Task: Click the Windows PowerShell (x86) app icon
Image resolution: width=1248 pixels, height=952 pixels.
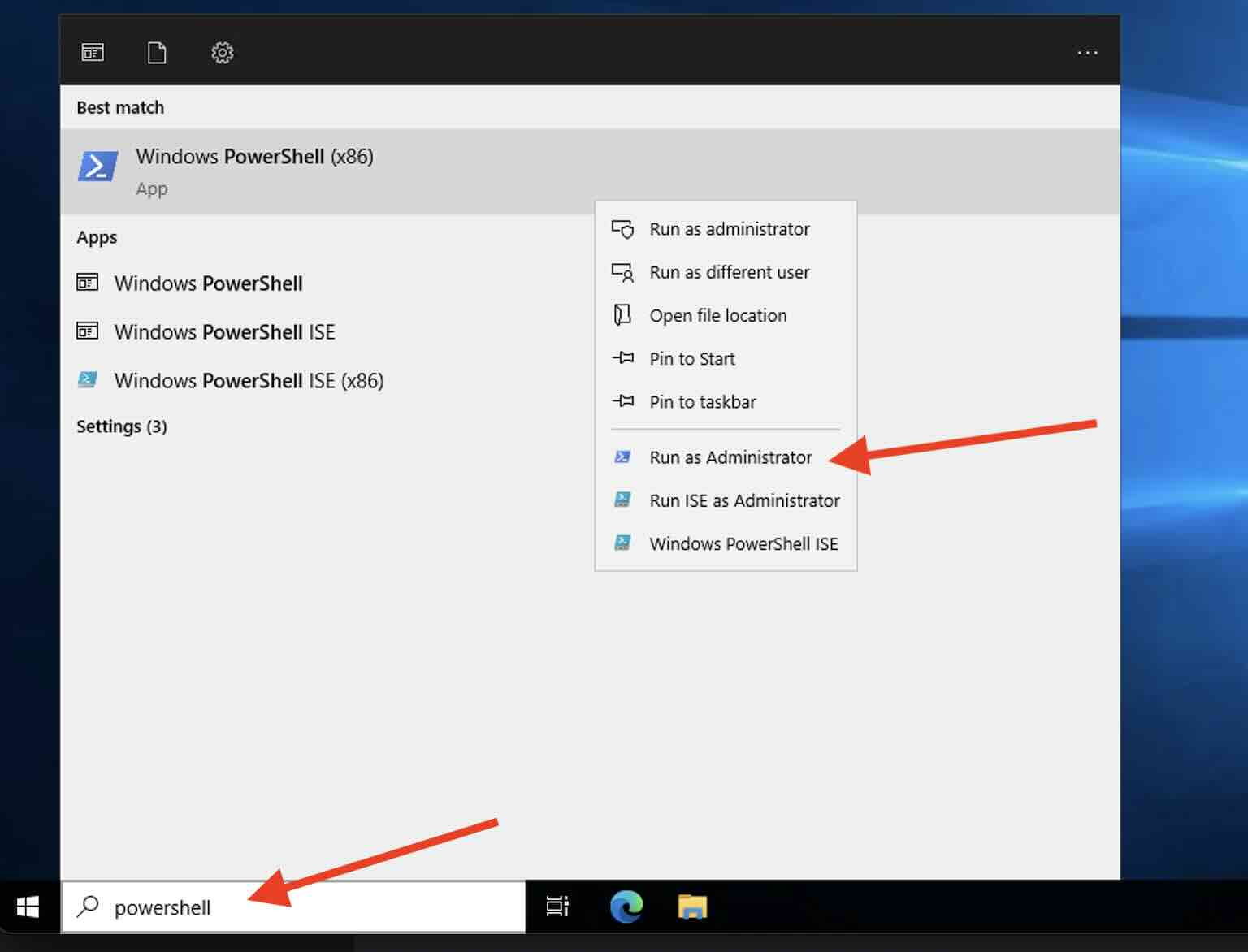Action: pyautogui.click(x=97, y=166)
